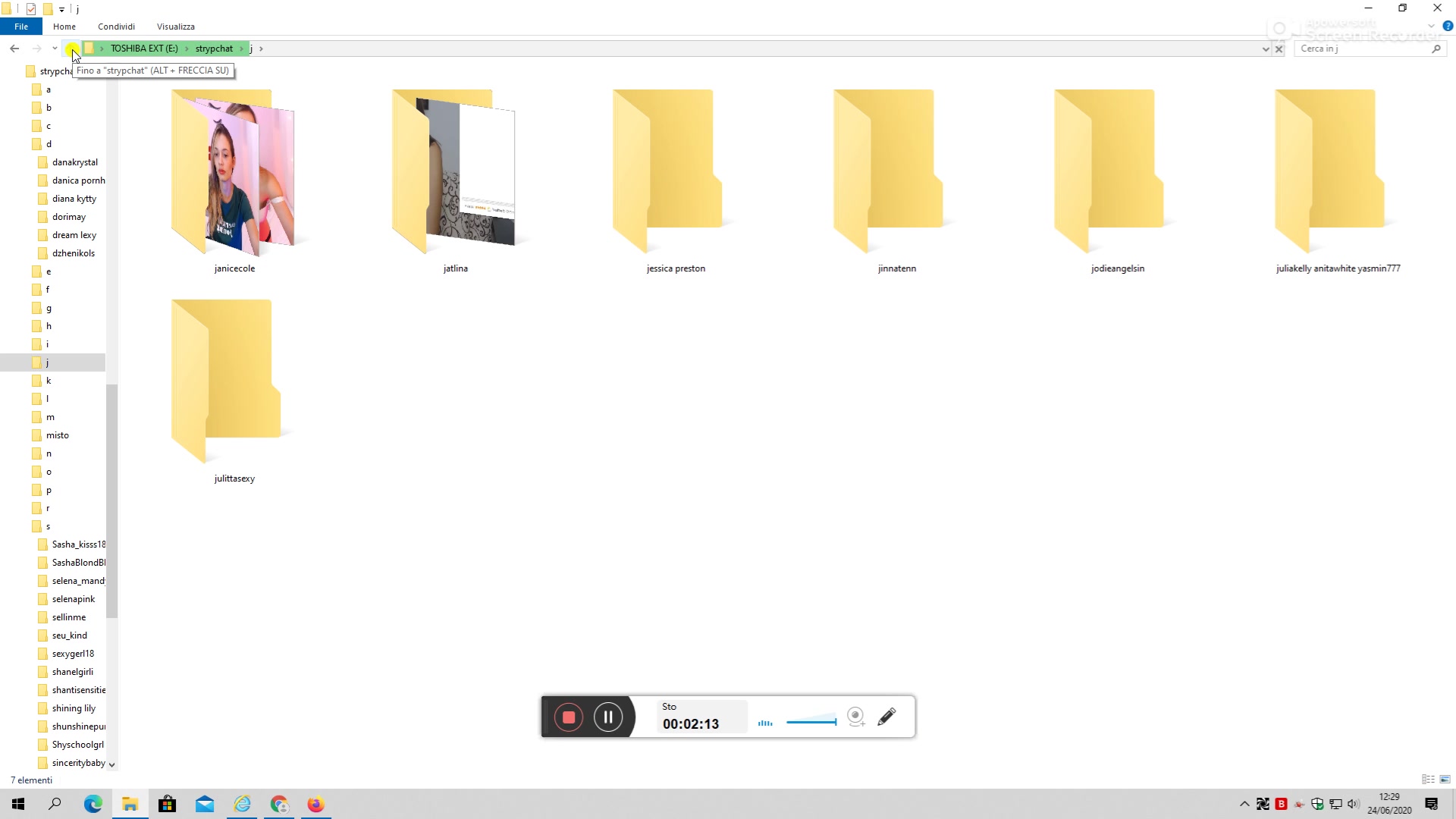Adjust the recorder volume slider
The image size is (1456, 819).
[x=811, y=722]
